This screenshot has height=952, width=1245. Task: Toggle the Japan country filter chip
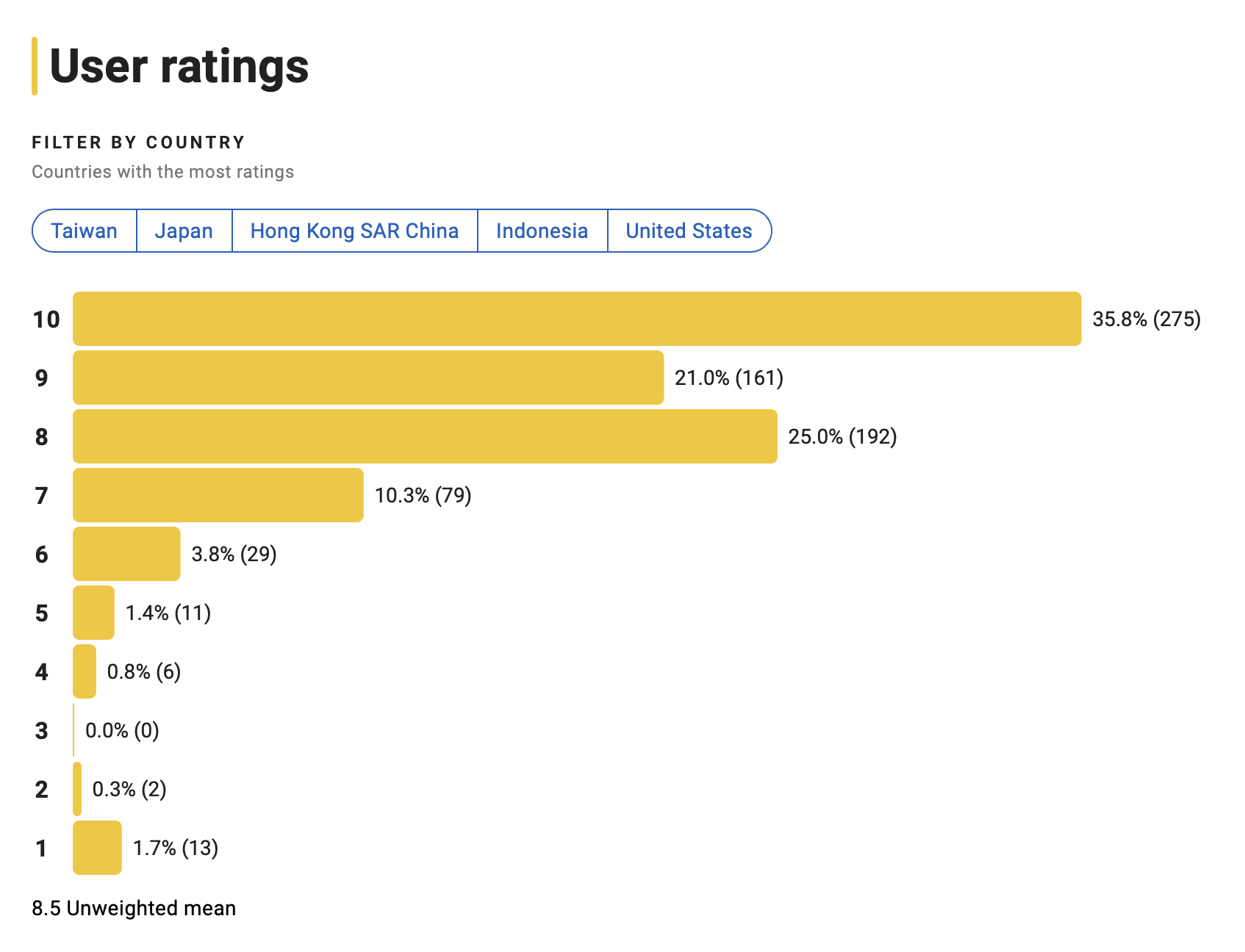[184, 231]
